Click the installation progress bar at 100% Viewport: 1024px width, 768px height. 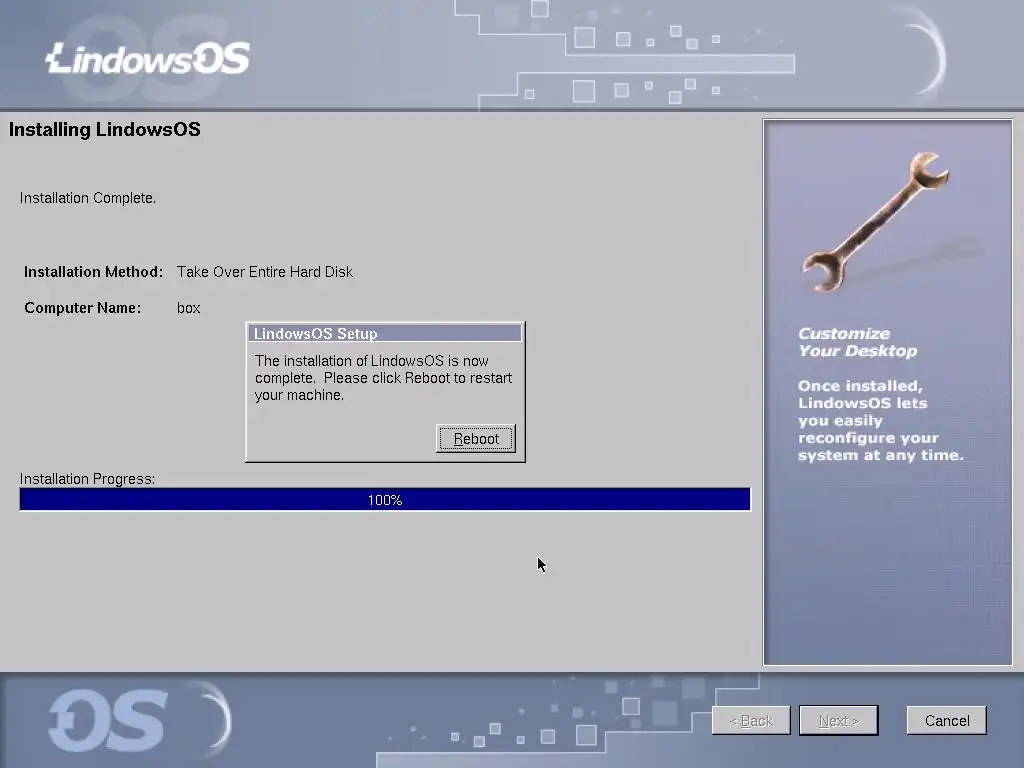[x=385, y=500]
